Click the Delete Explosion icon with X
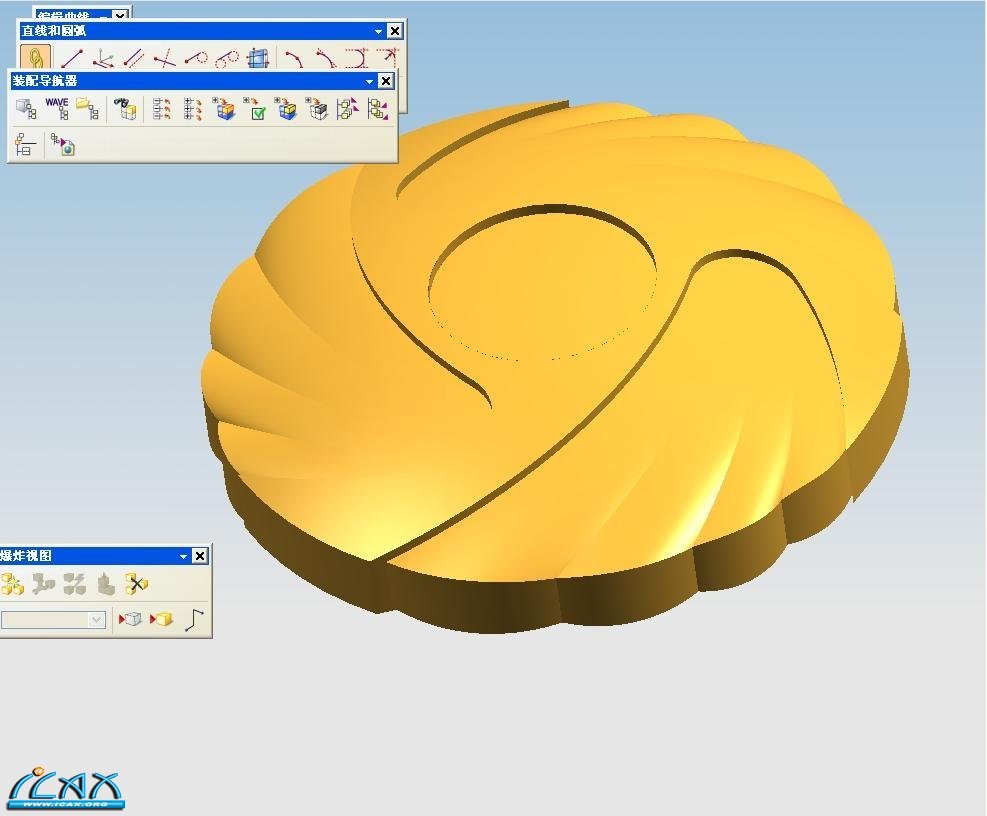 pyautogui.click(x=136, y=584)
